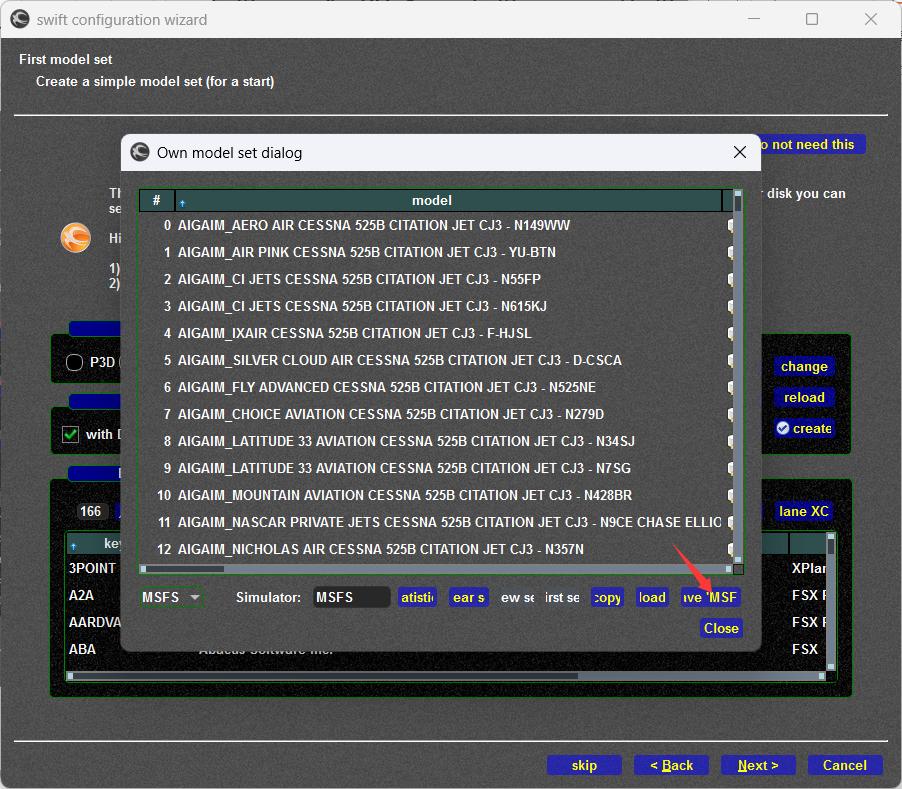This screenshot has width=902, height=789.
Task: Click the skip button
Action: pyautogui.click(x=584, y=765)
